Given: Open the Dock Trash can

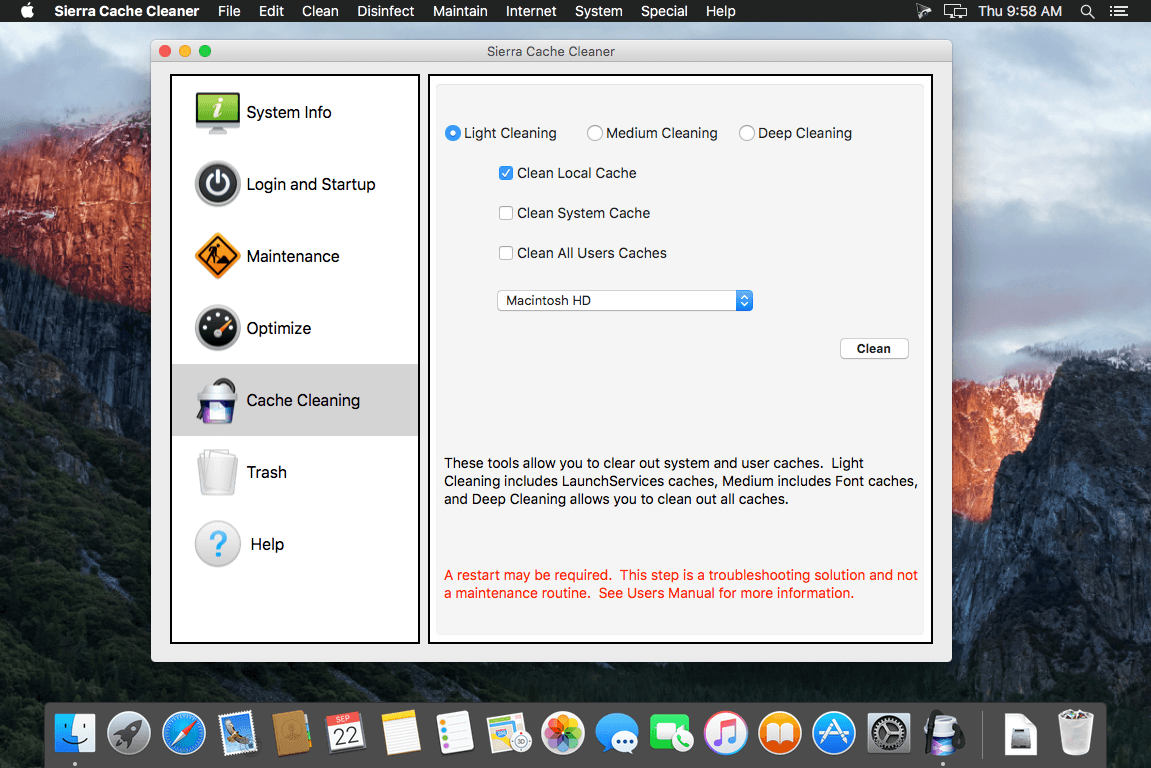Looking at the screenshot, I should point(1075,732).
